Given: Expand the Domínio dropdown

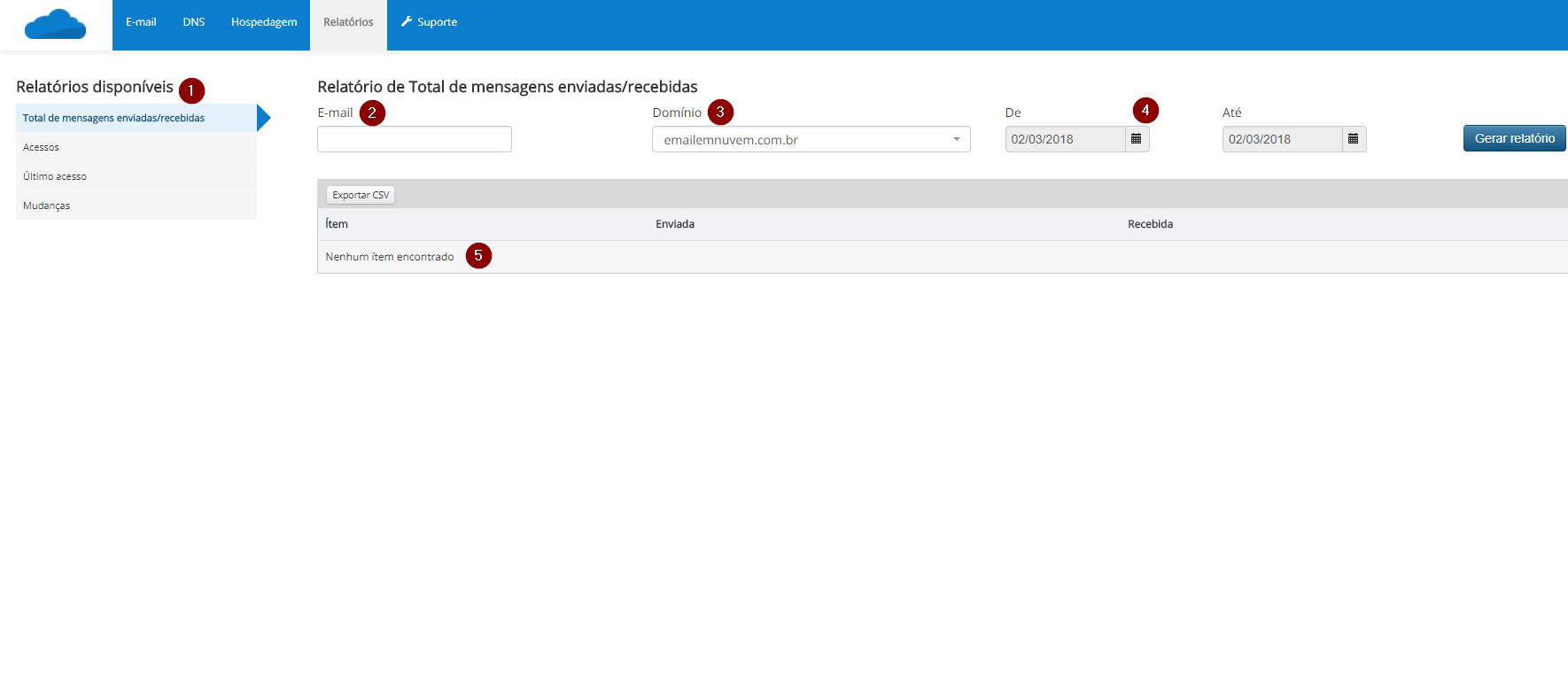Looking at the screenshot, I should (x=811, y=140).
